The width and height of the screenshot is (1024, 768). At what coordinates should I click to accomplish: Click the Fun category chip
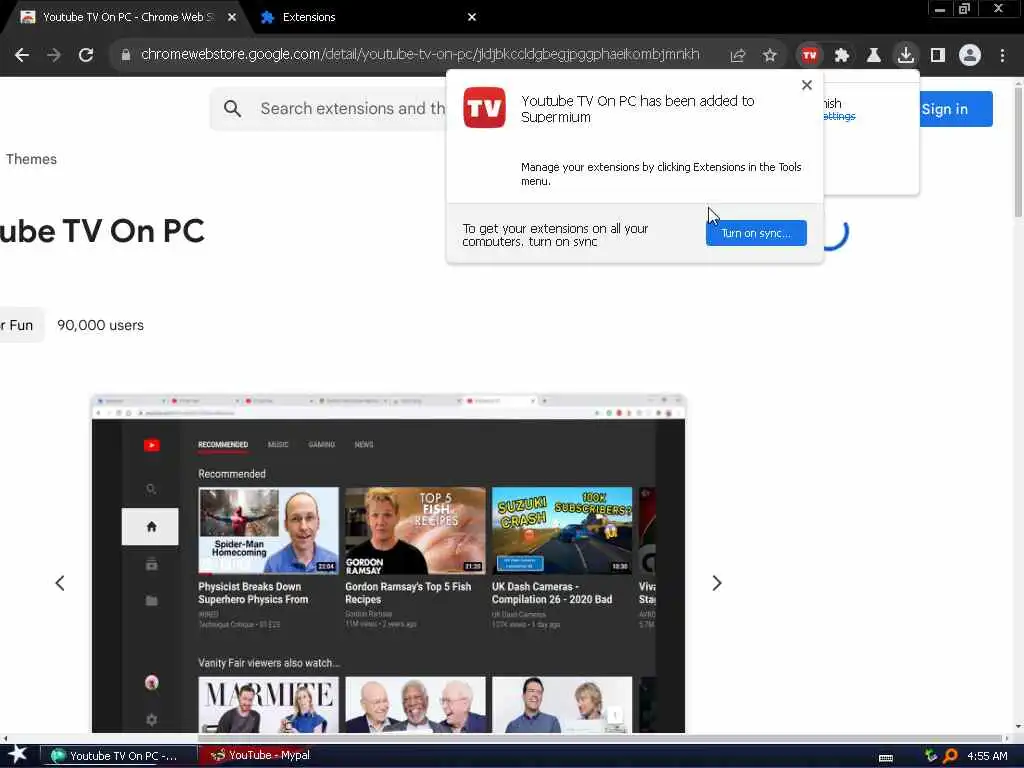(x=20, y=325)
